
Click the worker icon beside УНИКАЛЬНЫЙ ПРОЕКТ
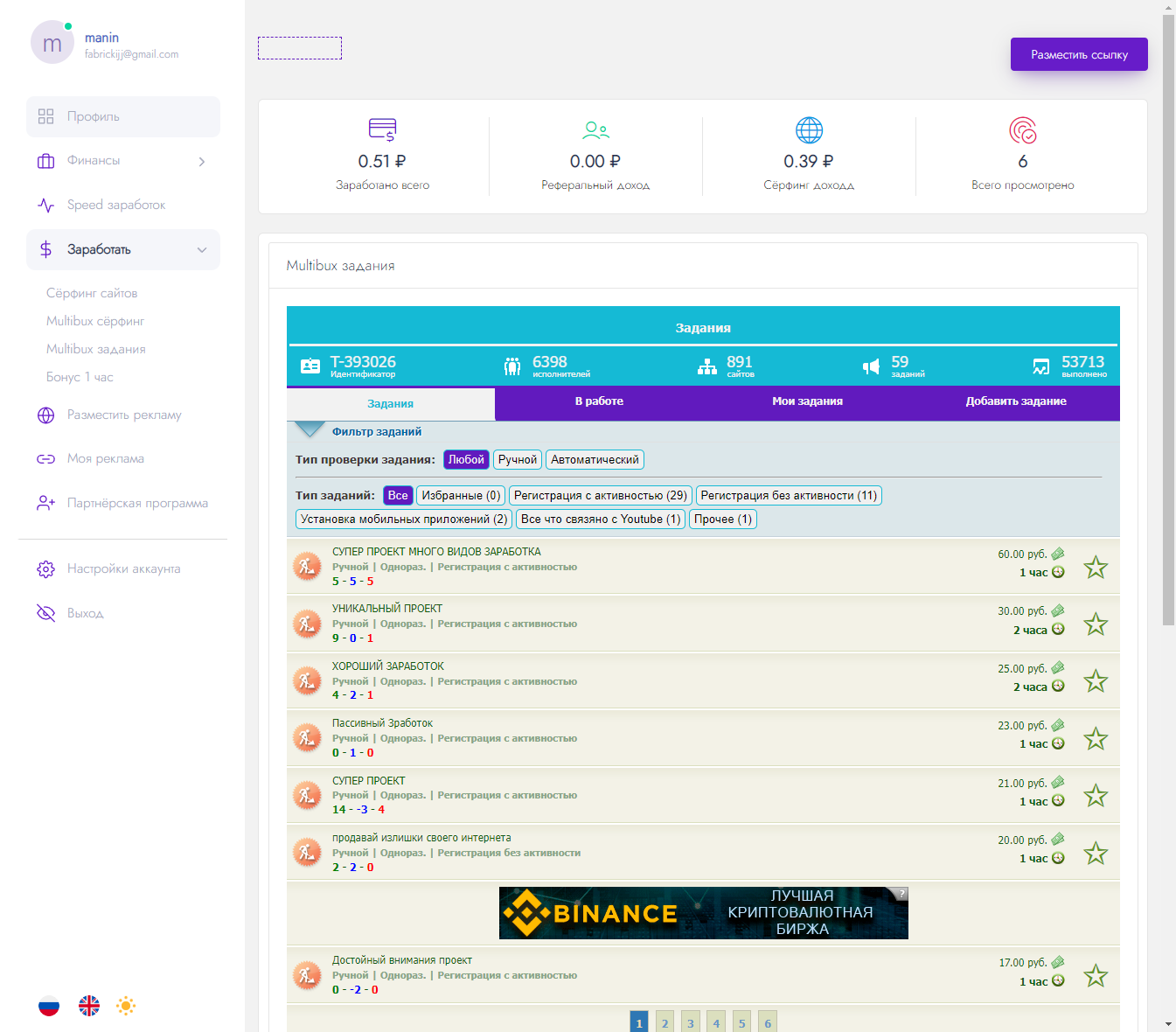pos(307,624)
